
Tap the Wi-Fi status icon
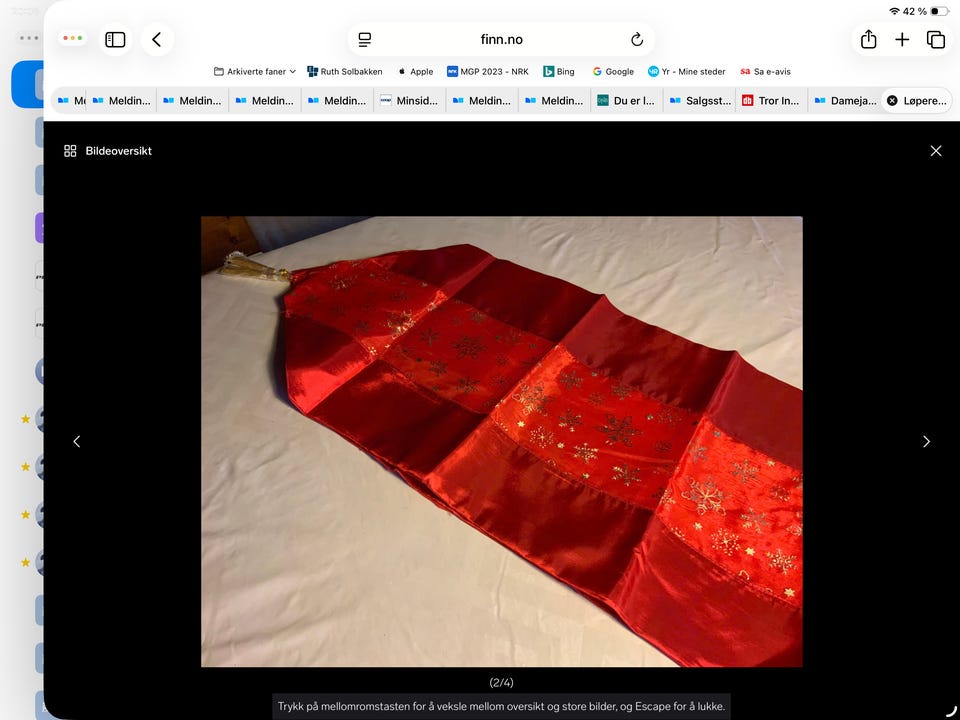coord(894,11)
